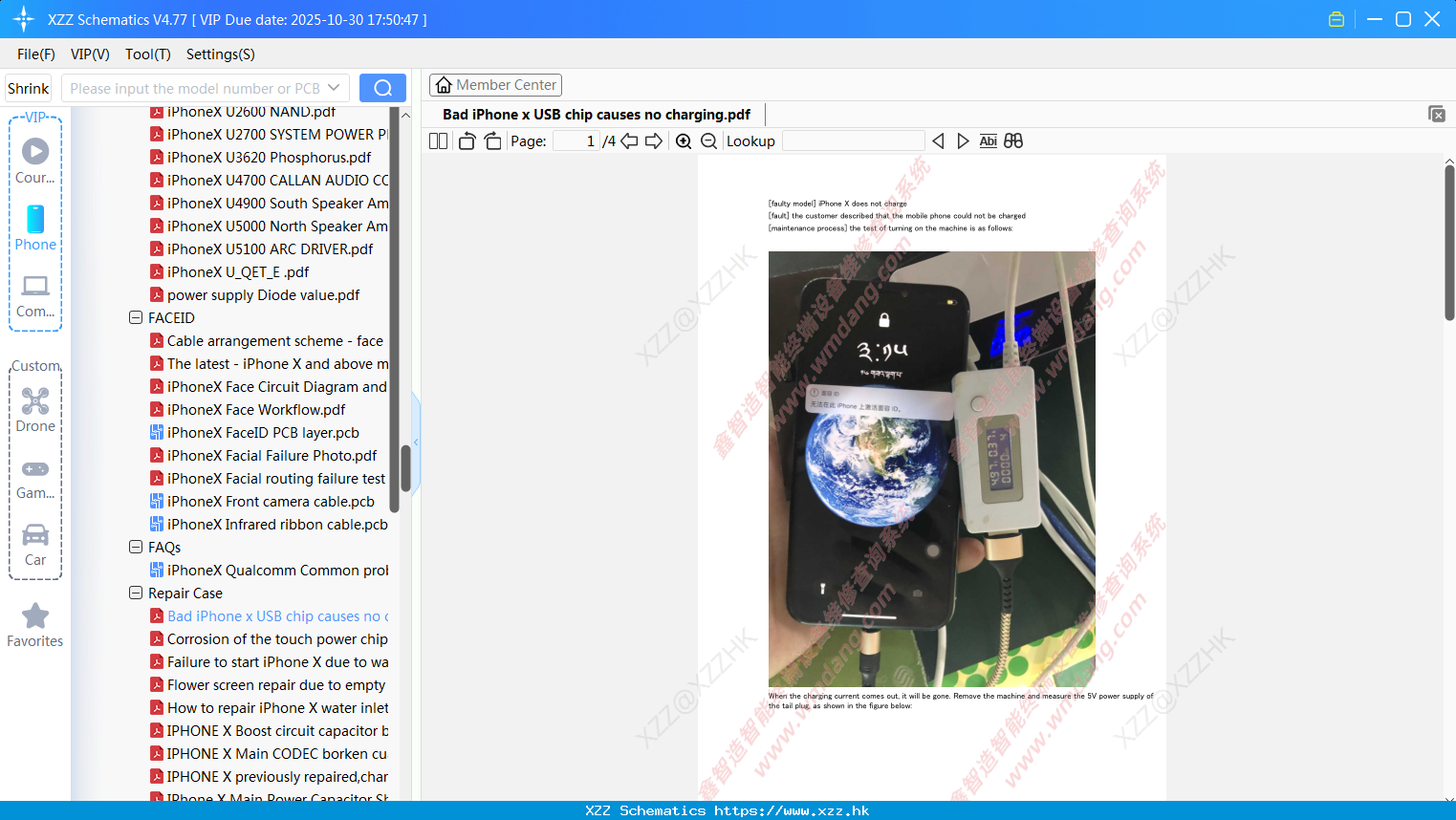Toggle the Abi match-case option
The width and height of the screenshot is (1456, 820).
pos(989,141)
